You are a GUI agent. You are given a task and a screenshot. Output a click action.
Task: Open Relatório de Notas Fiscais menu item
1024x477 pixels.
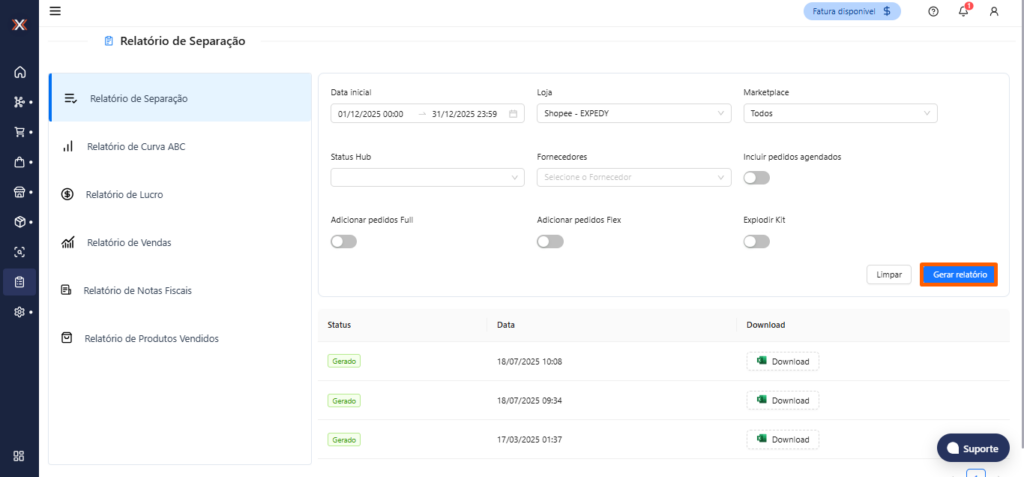pyautogui.click(x=137, y=290)
